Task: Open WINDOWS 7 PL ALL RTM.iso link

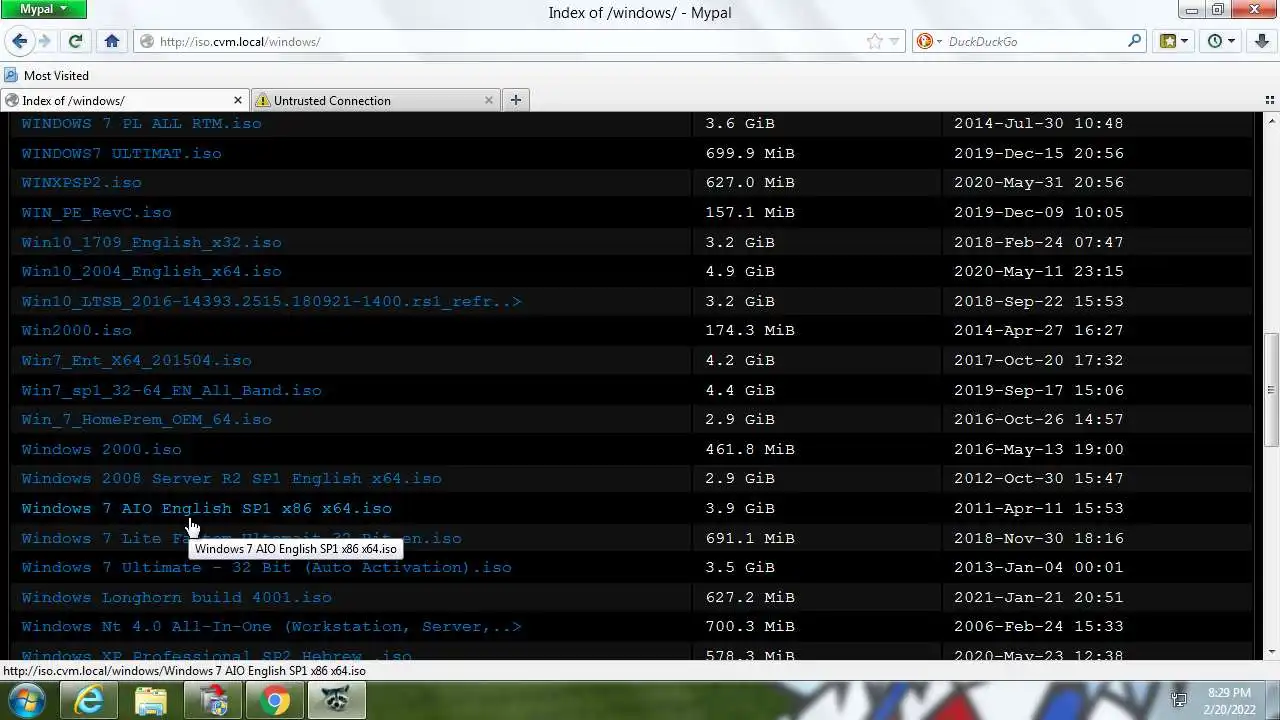Action: coord(142,124)
